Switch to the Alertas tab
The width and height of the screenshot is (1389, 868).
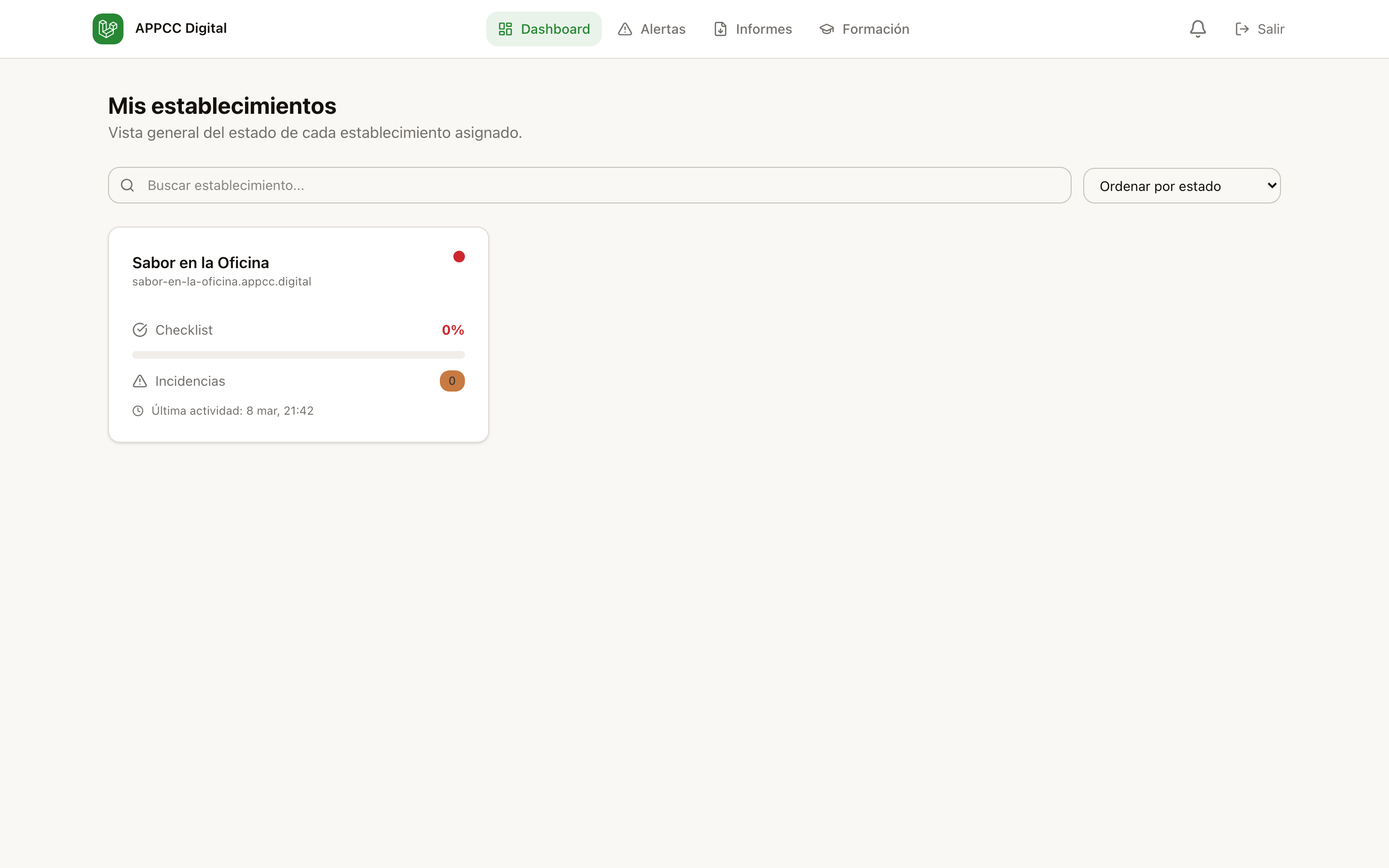[652, 29]
